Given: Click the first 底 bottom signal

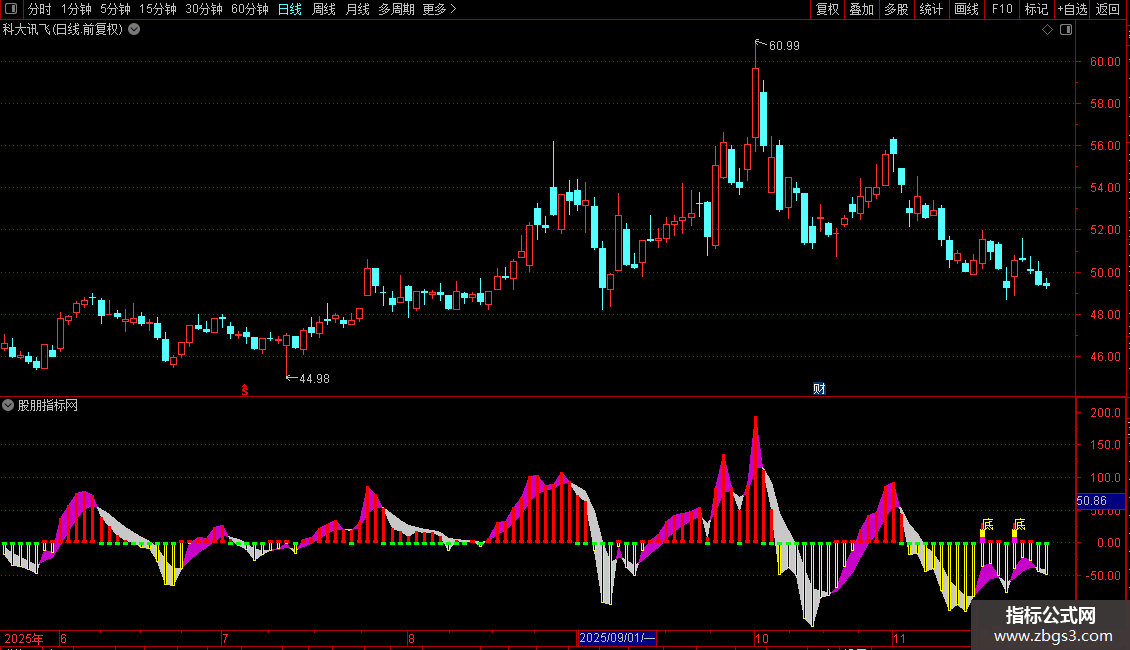Looking at the screenshot, I should coord(987,525).
